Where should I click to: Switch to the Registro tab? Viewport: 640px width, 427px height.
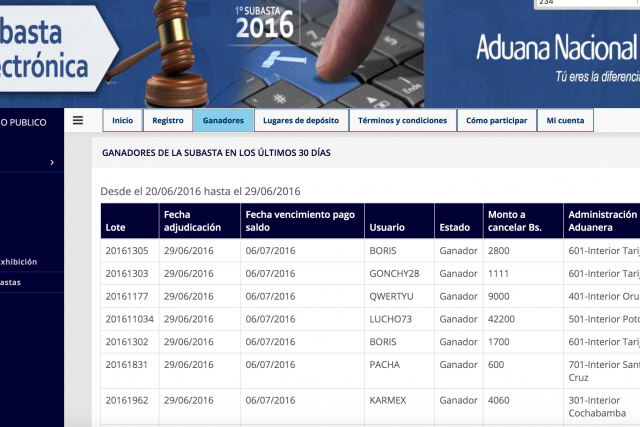[x=168, y=120]
